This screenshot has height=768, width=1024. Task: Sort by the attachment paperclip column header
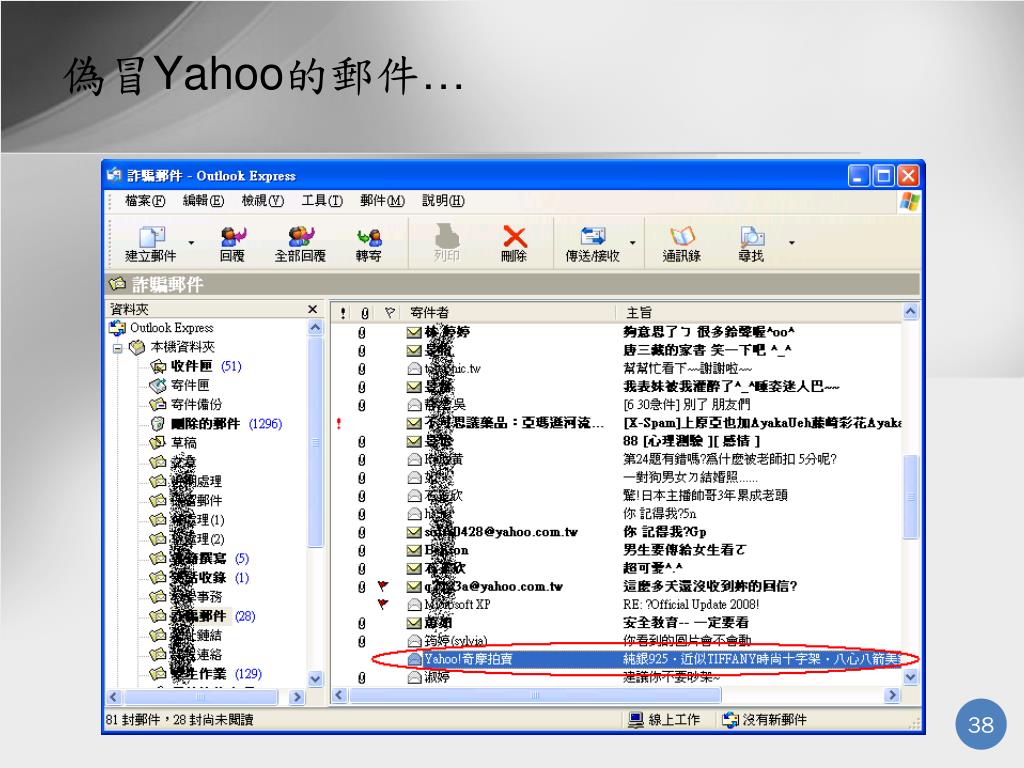(x=364, y=312)
